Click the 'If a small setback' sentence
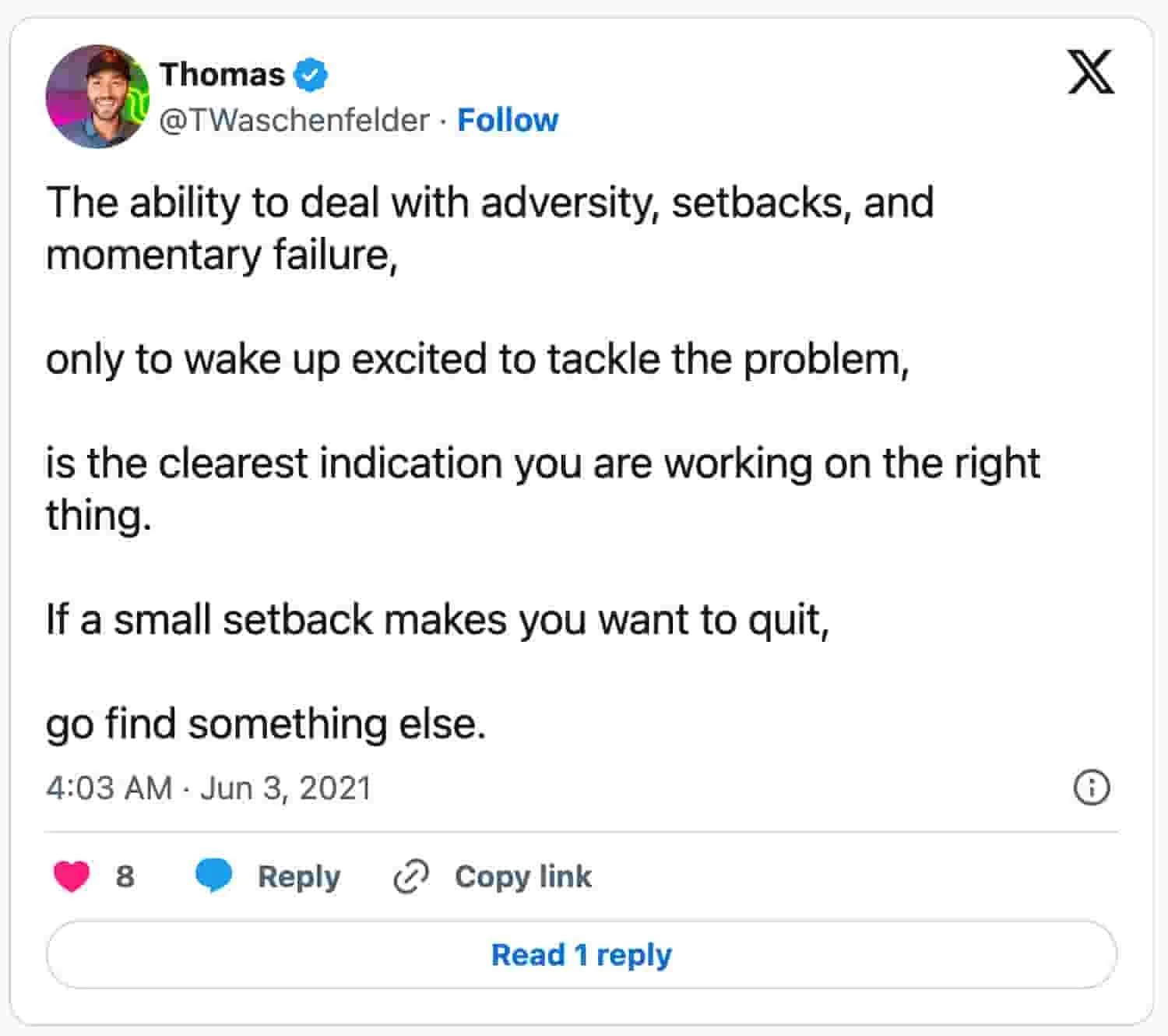The width and height of the screenshot is (1168, 1036). (438, 620)
